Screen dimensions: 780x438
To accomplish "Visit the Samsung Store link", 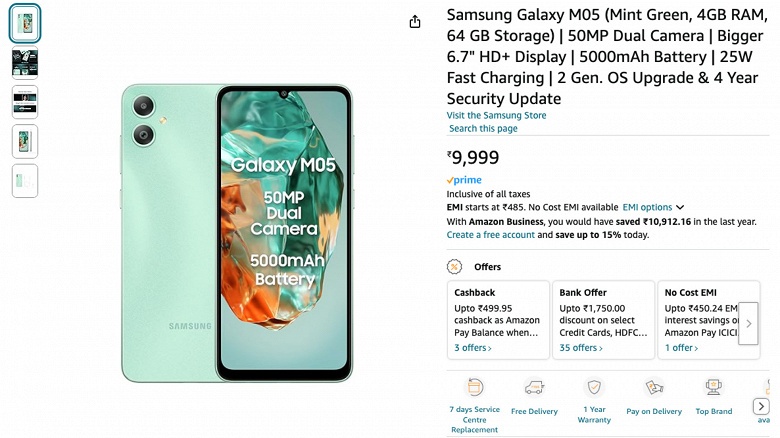I will [496, 116].
